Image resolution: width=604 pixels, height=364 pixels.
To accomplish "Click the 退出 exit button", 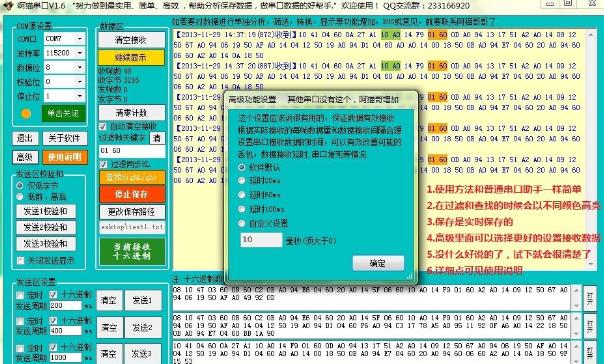I will [x=25, y=138].
